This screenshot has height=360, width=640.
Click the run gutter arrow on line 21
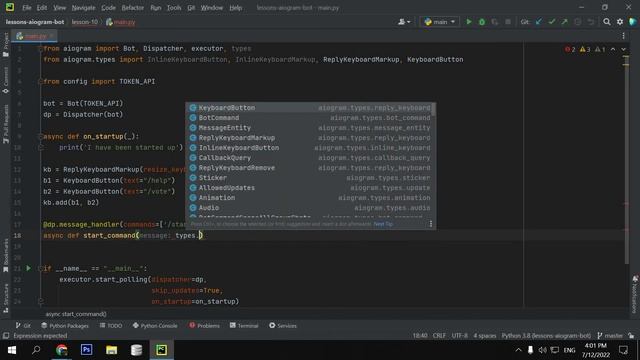[x=28, y=268]
